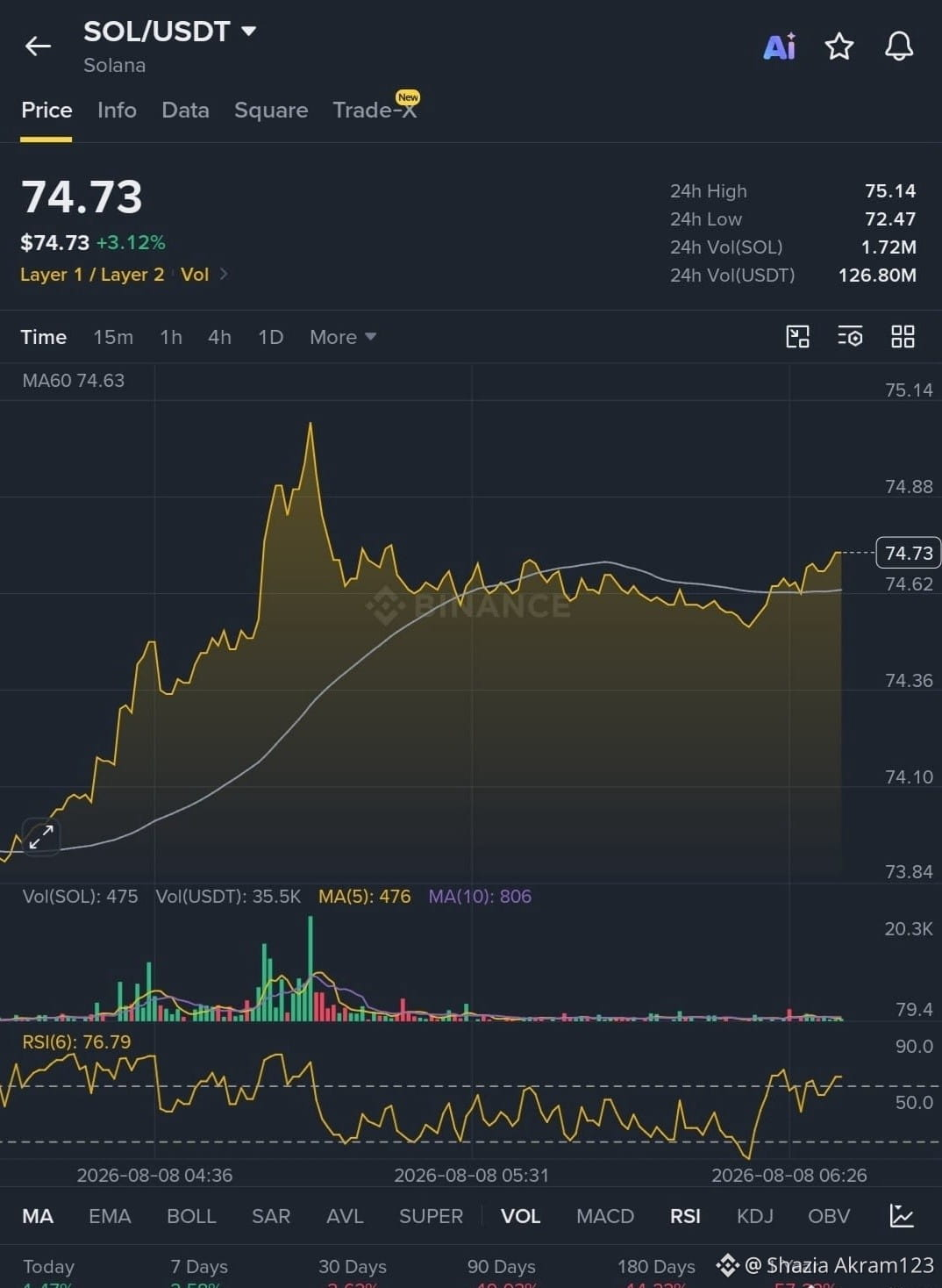942x1288 pixels.
Task: Tap the 90 Days performance column
Action: pyautogui.click(x=502, y=1272)
